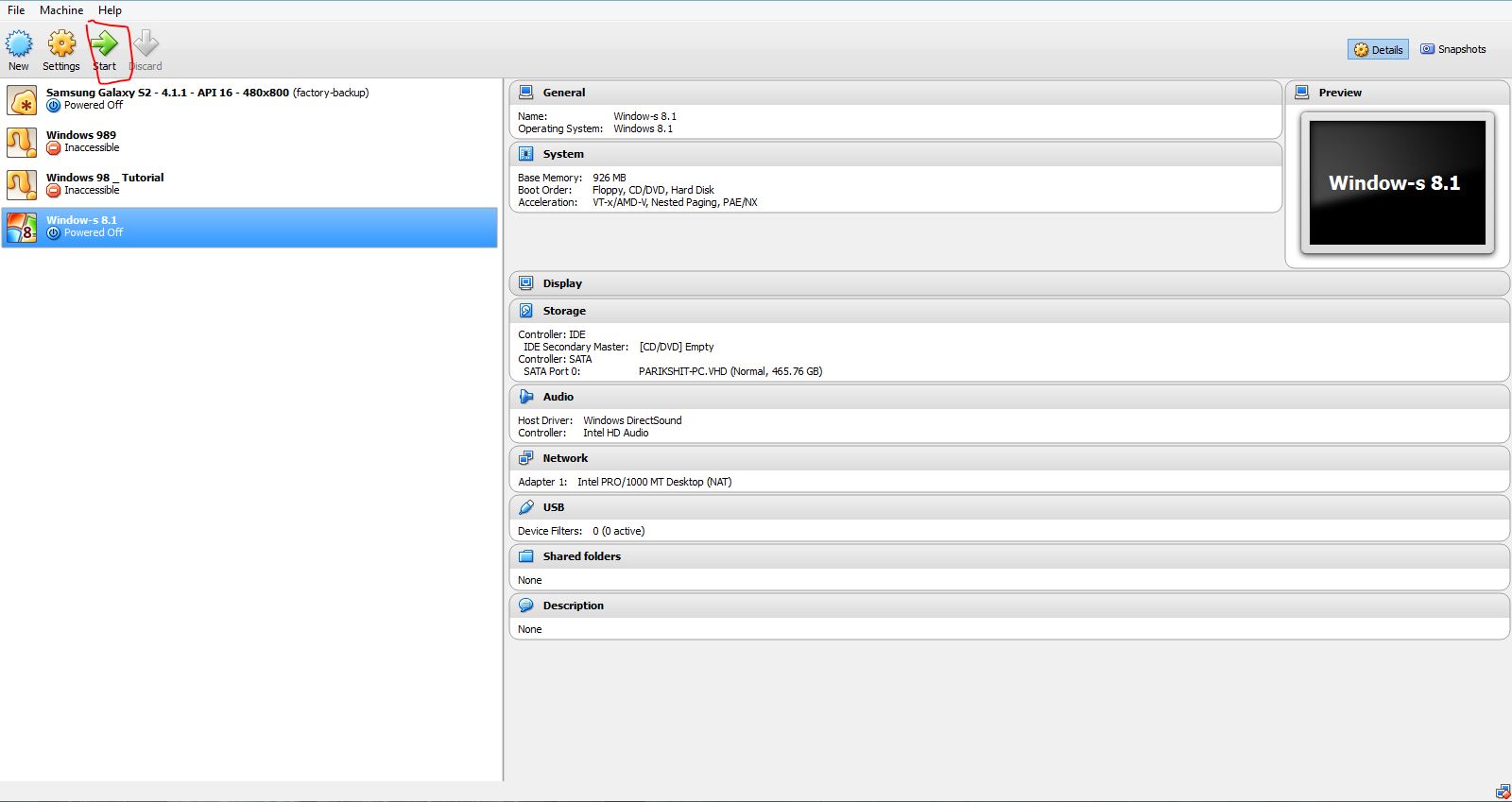Screen dimensions: 1512x802
Task: Click the Preview section monitor icon
Action: [1302, 93]
